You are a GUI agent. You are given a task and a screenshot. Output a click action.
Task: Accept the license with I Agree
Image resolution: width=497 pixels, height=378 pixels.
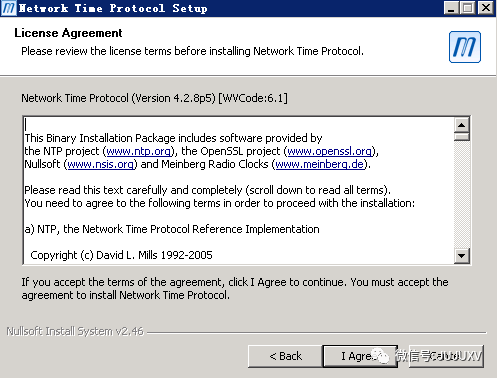coord(360,356)
